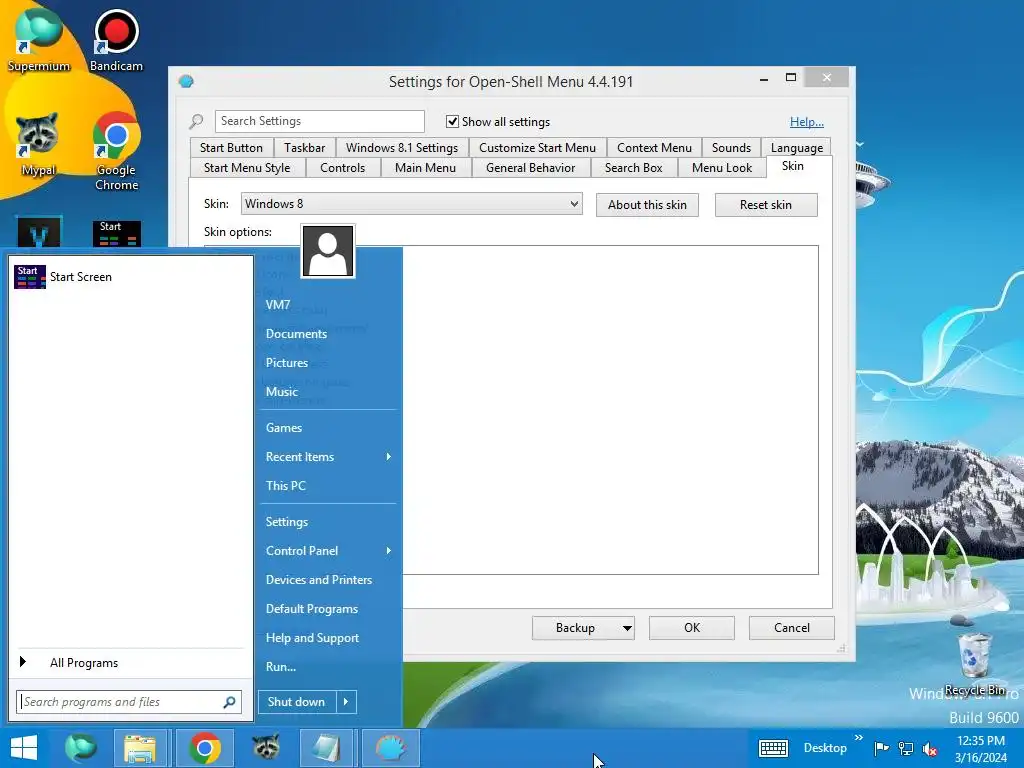1024x768 pixels.
Task: Select the Context Menu tab
Action: [654, 148]
